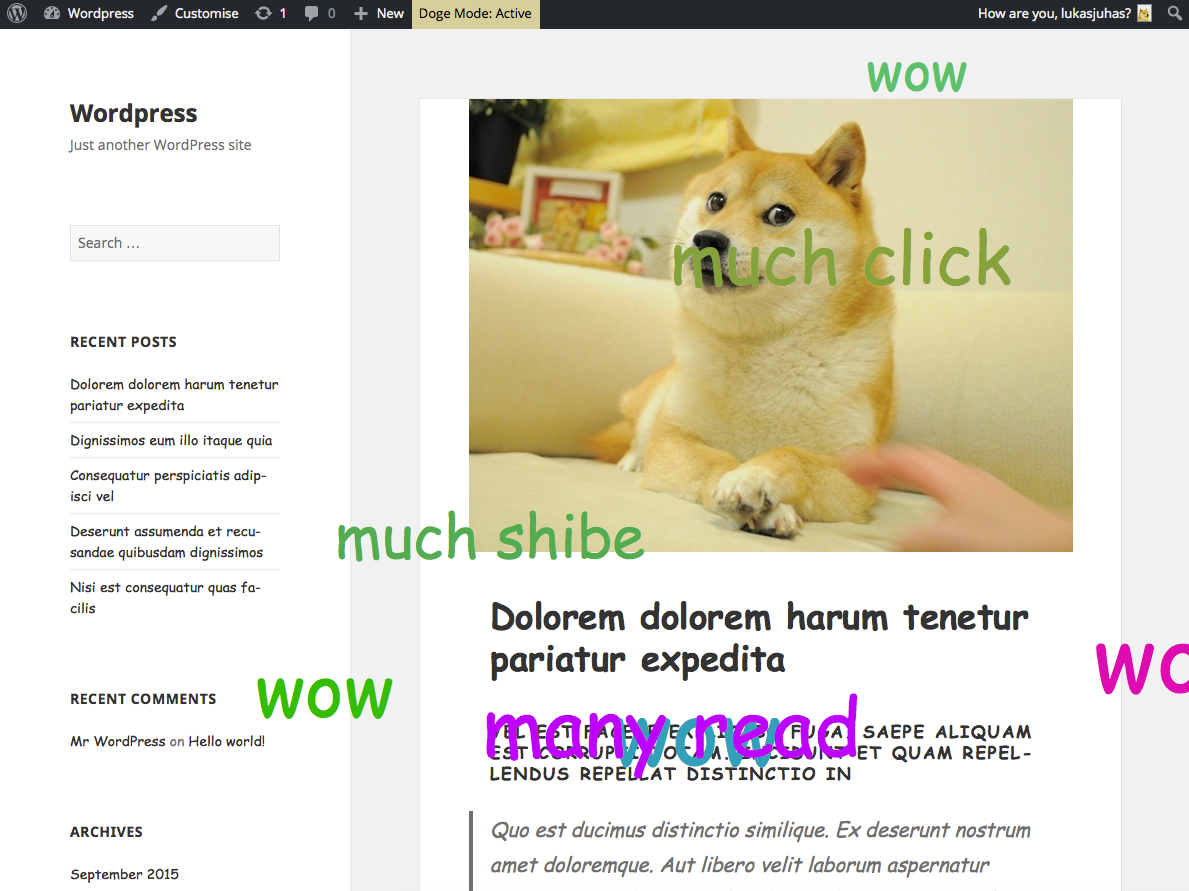Click the Quo est ducimus blockquote text
Image resolution: width=1189 pixels, height=891 pixels.
(x=761, y=848)
